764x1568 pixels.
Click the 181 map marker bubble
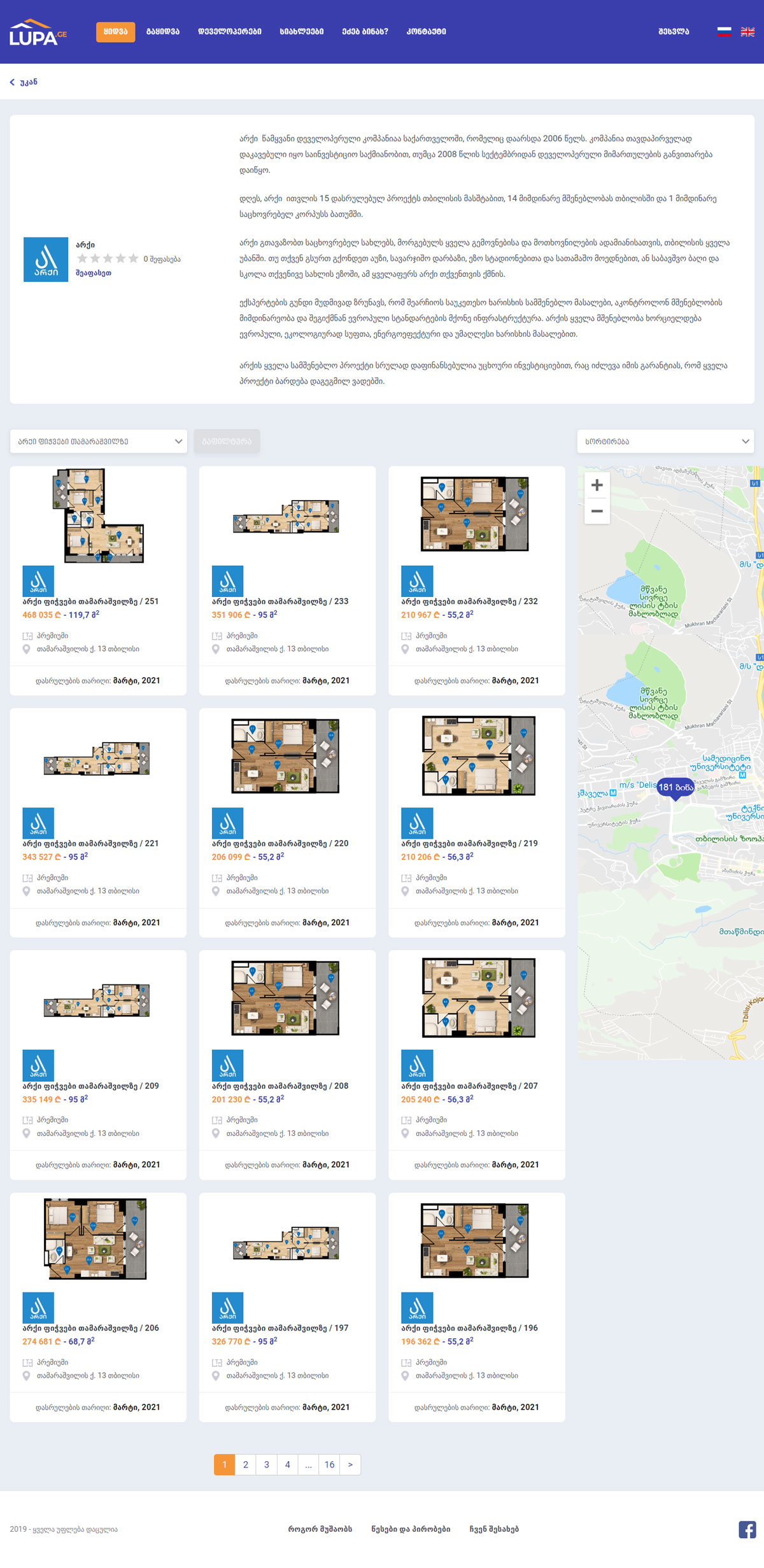tap(675, 787)
